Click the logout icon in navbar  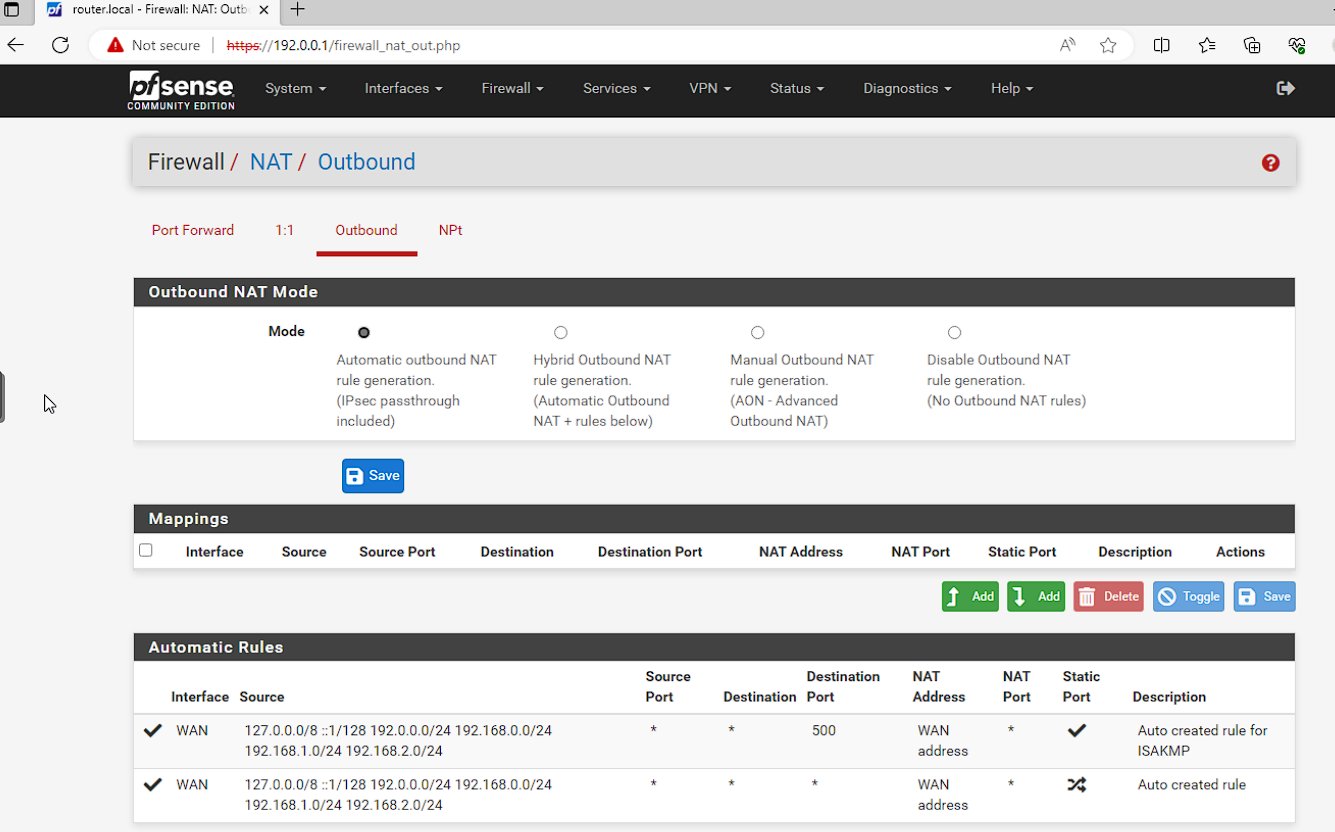[x=1286, y=89]
